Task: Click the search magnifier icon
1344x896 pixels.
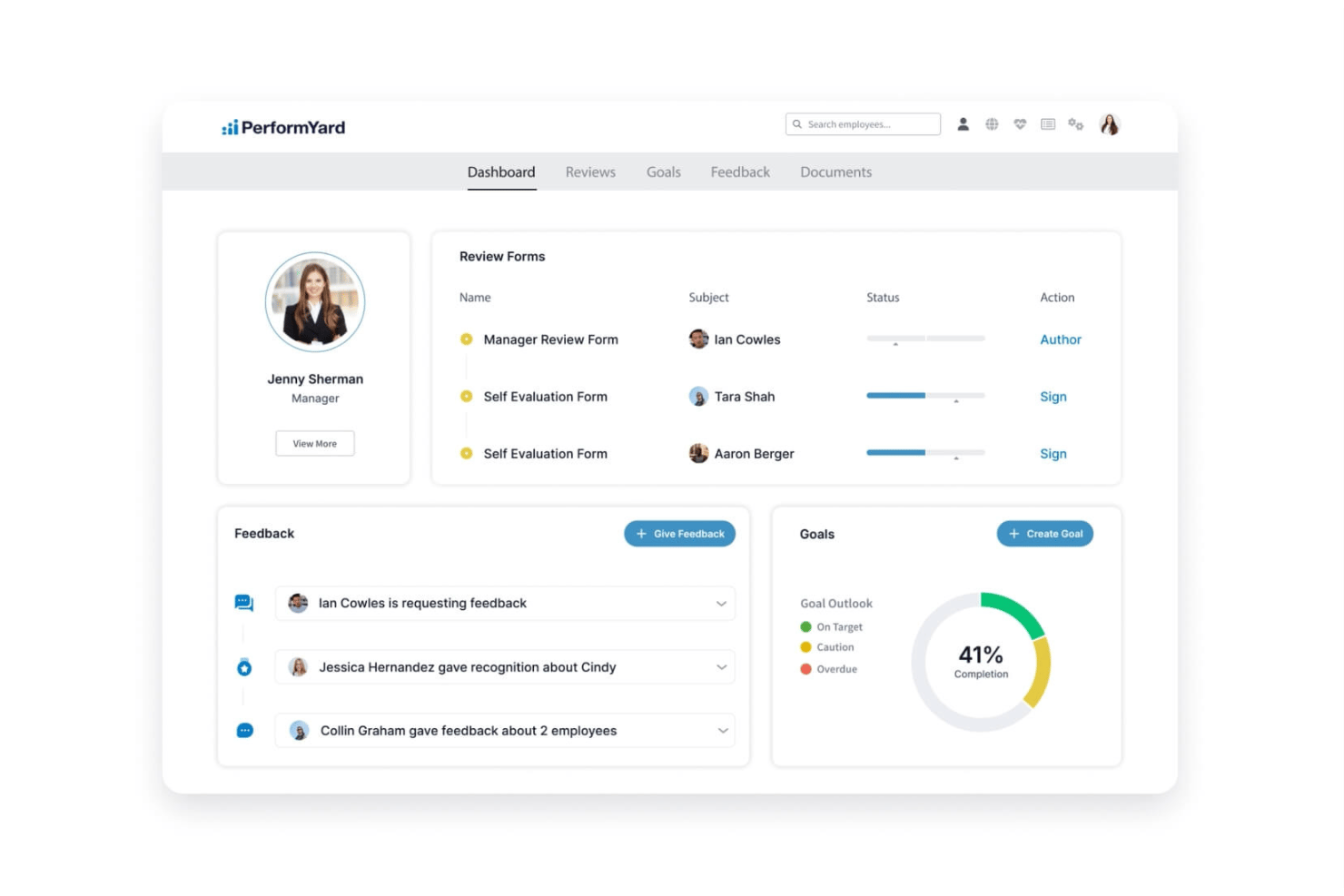Action: [x=797, y=124]
